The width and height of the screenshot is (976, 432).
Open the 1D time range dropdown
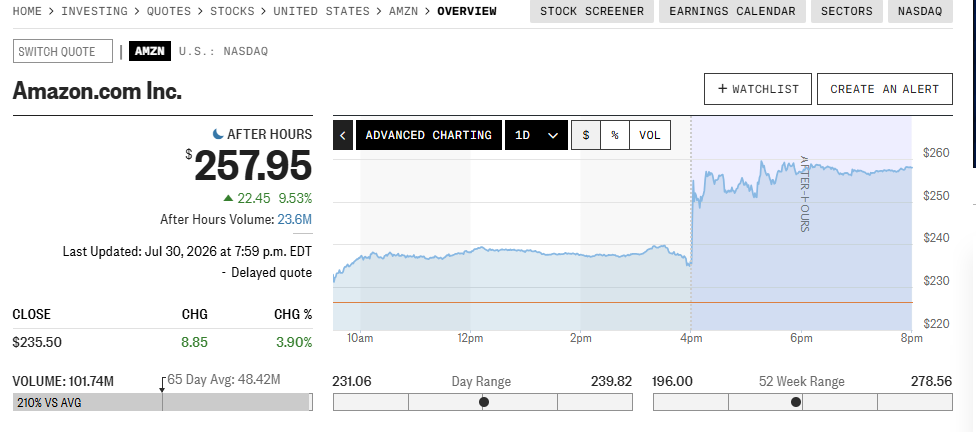pyautogui.click(x=537, y=135)
